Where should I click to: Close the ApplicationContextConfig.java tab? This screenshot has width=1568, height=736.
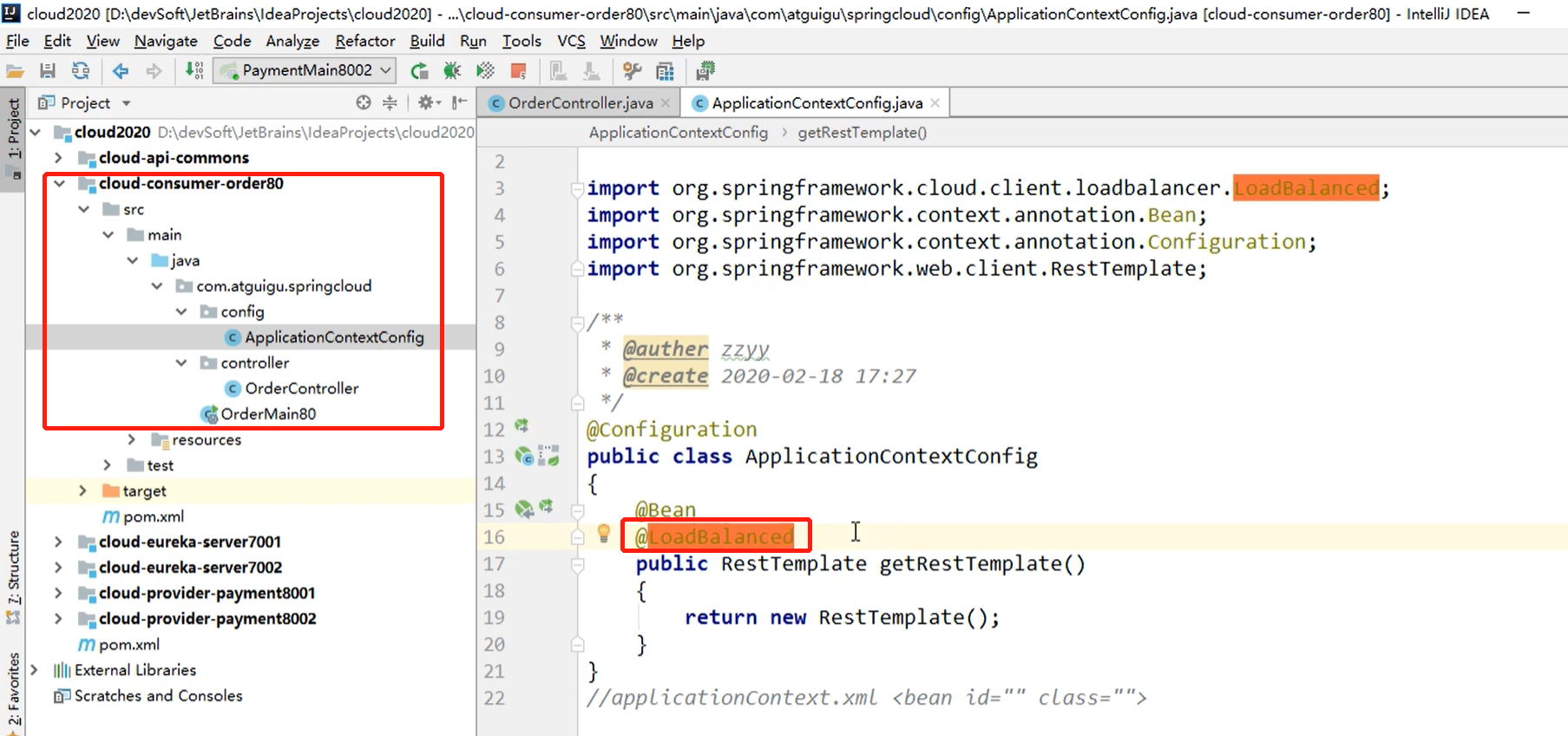coord(935,102)
